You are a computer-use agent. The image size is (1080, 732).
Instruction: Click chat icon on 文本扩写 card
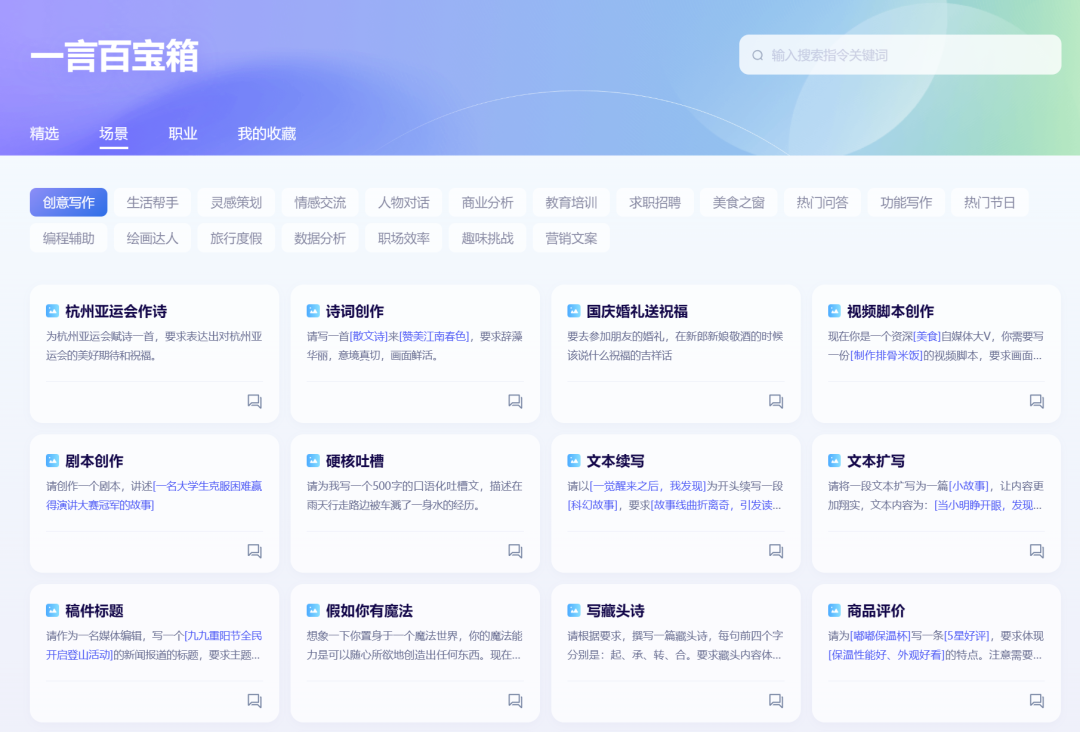[1037, 550]
